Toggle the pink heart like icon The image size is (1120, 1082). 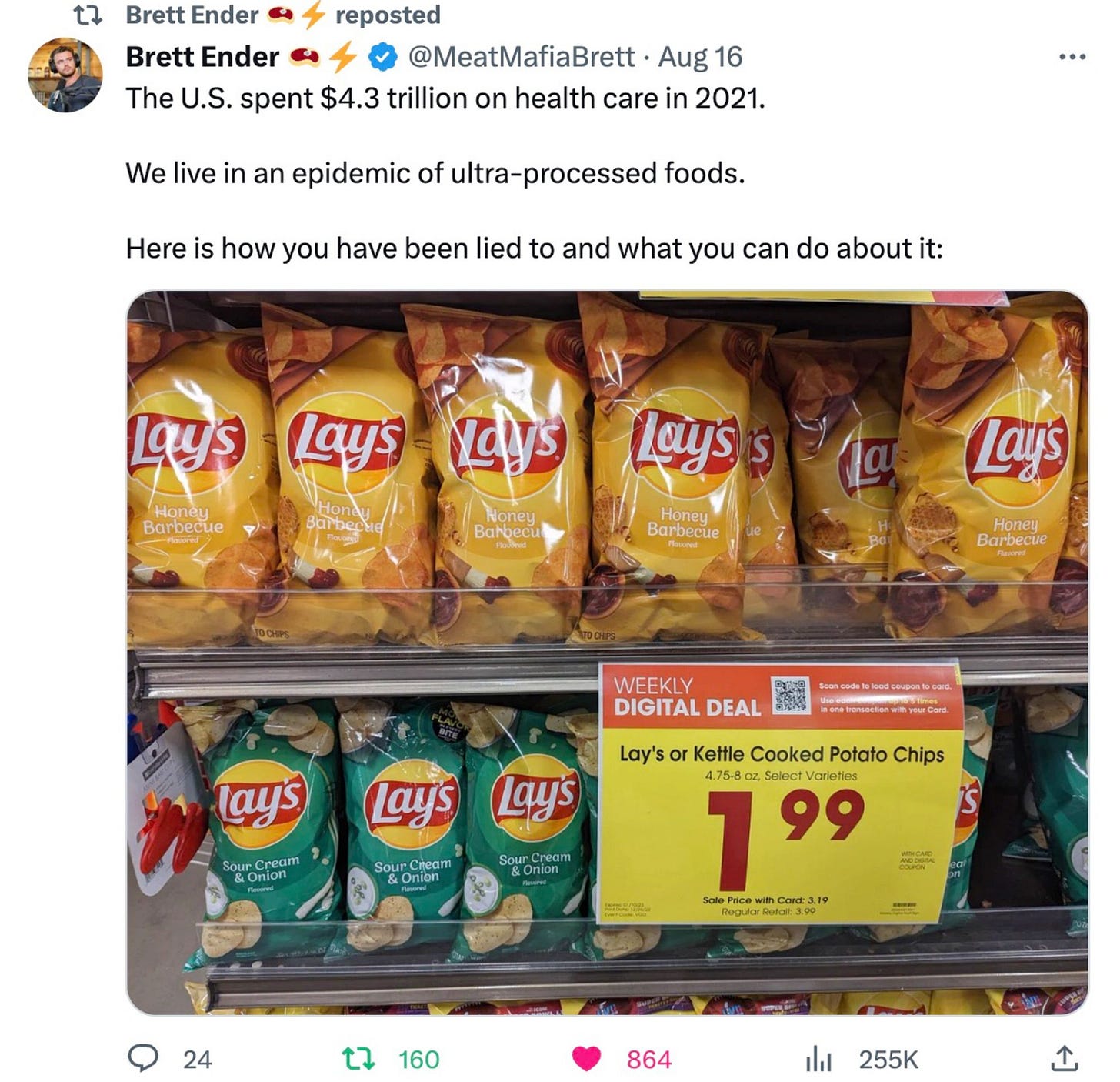point(586,1059)
